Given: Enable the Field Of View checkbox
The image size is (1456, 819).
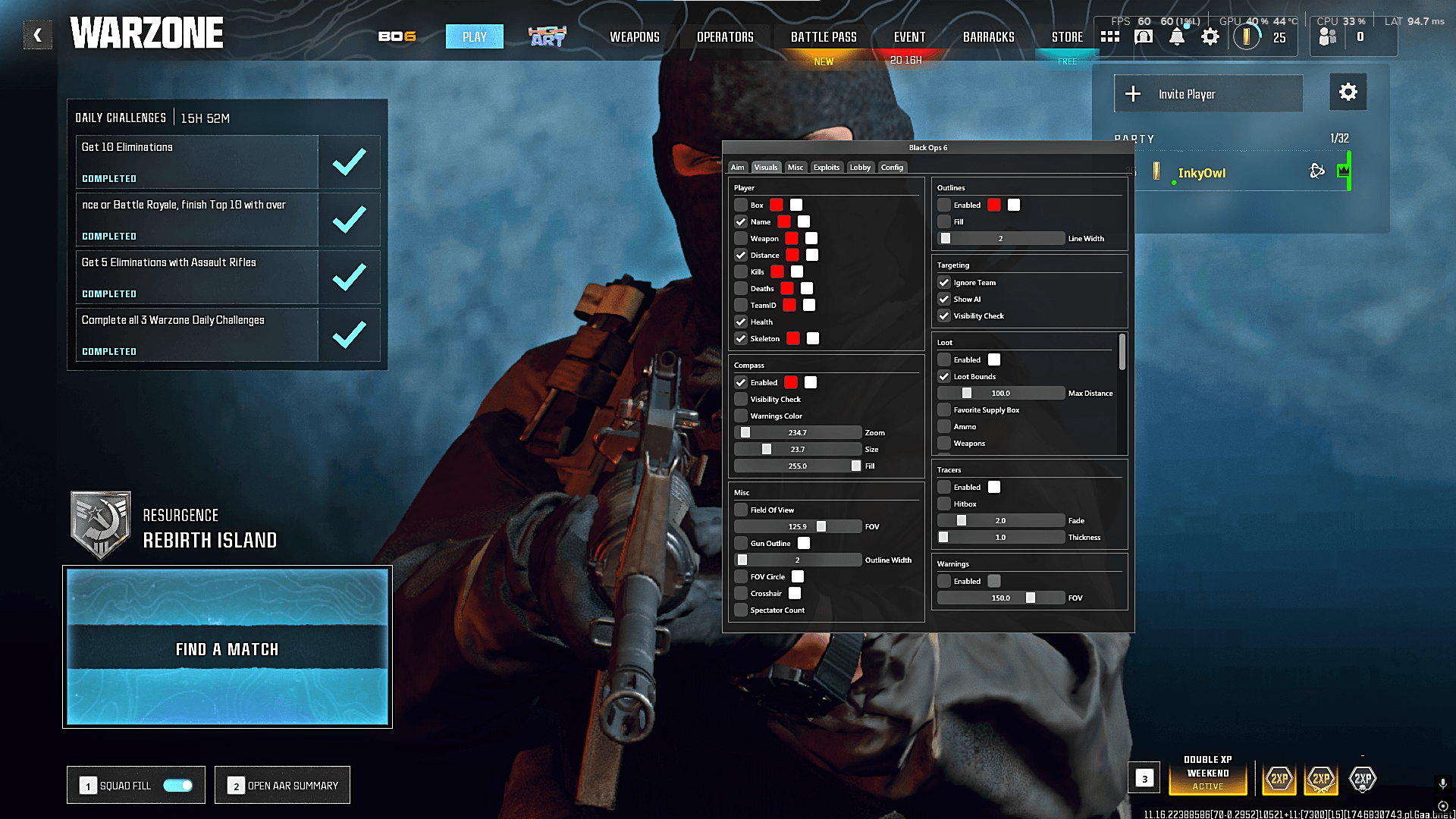Looking at the screenshot, I should click(741, 510).
